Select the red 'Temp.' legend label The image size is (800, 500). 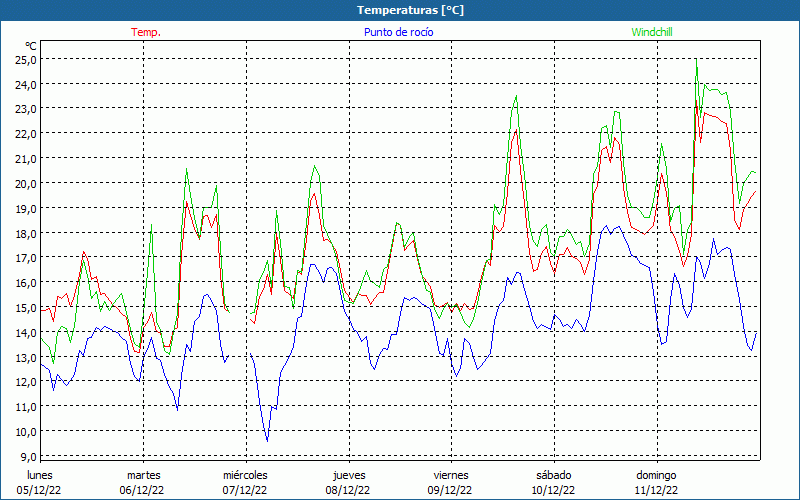pyautogui.click(x=146, y=32)
